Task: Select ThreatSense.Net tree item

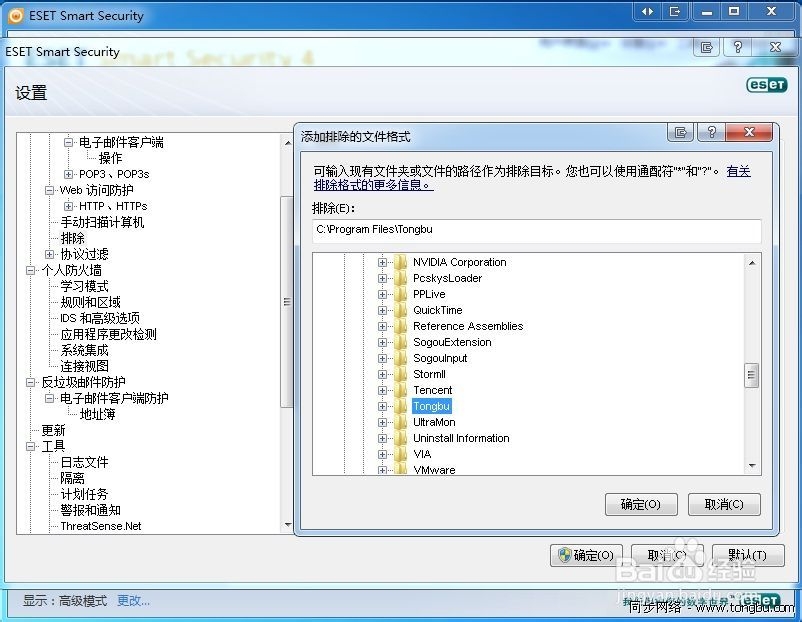Action: click(x=101, y=526)
